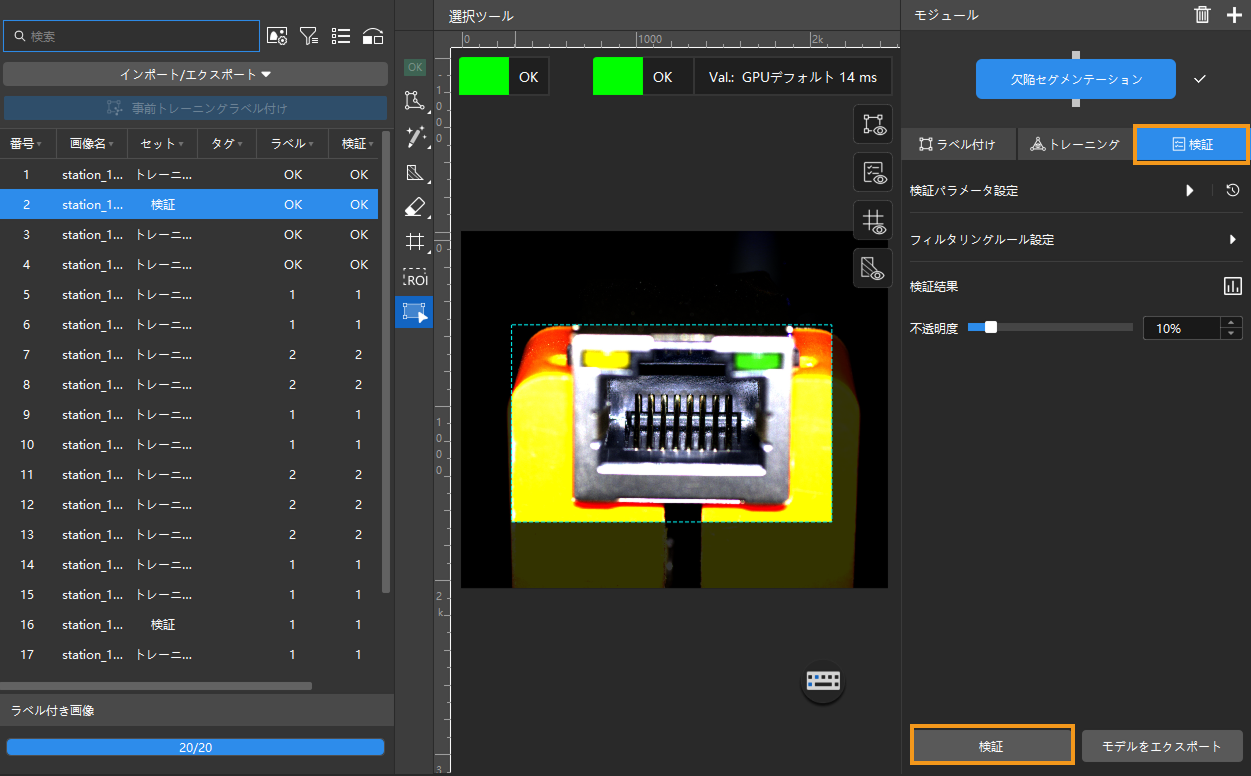The width and height of the screenshot is (1251, 776).
Task: Select image row number 13
Action: [189, 534]
